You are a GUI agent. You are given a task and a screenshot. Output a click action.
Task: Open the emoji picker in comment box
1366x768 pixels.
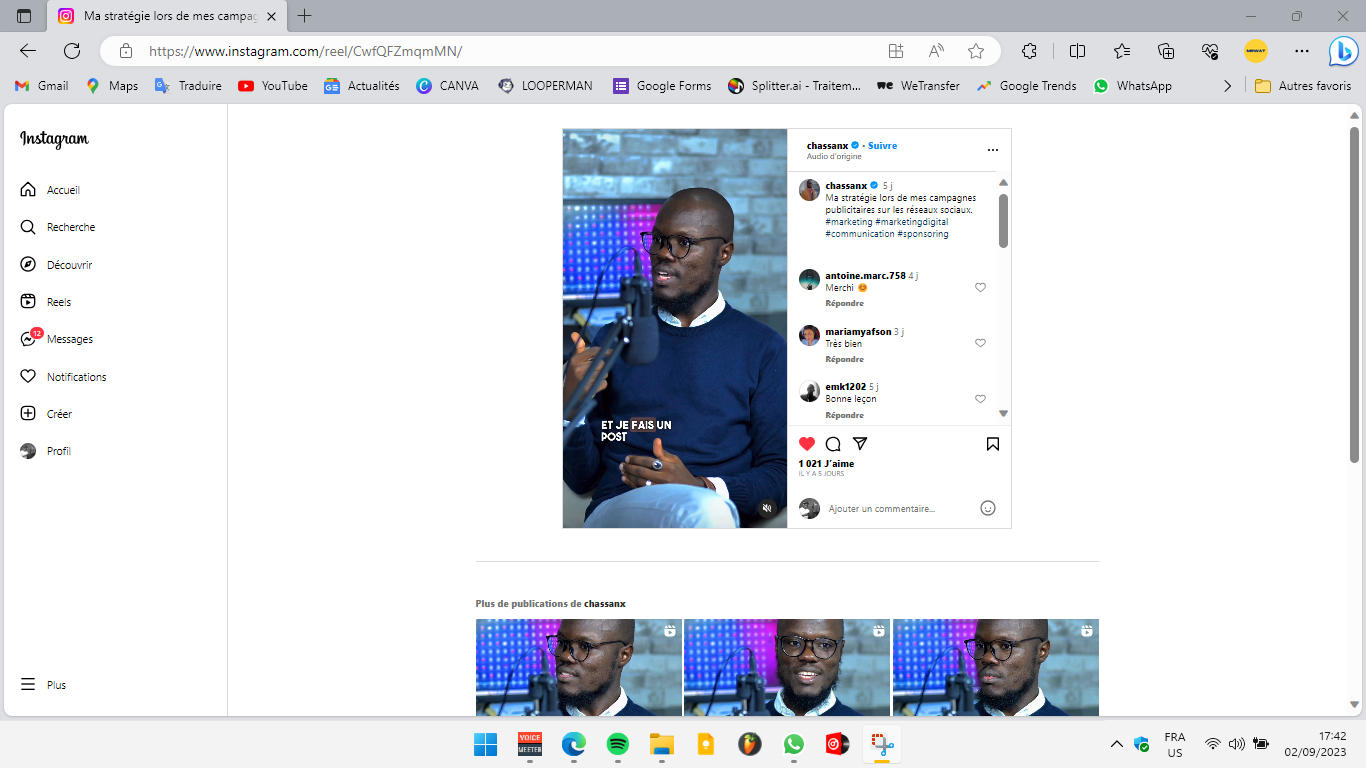(x=988, y=508)
